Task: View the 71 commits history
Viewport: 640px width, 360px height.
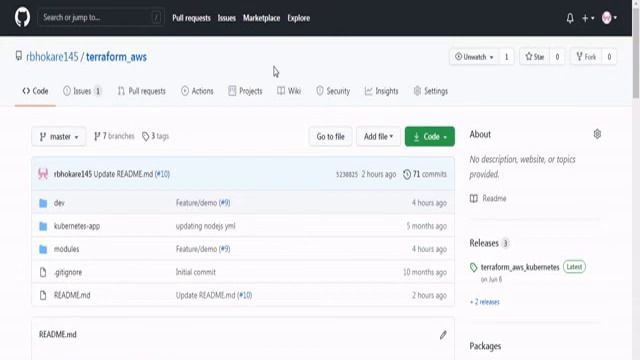Action: coord(425,174)
